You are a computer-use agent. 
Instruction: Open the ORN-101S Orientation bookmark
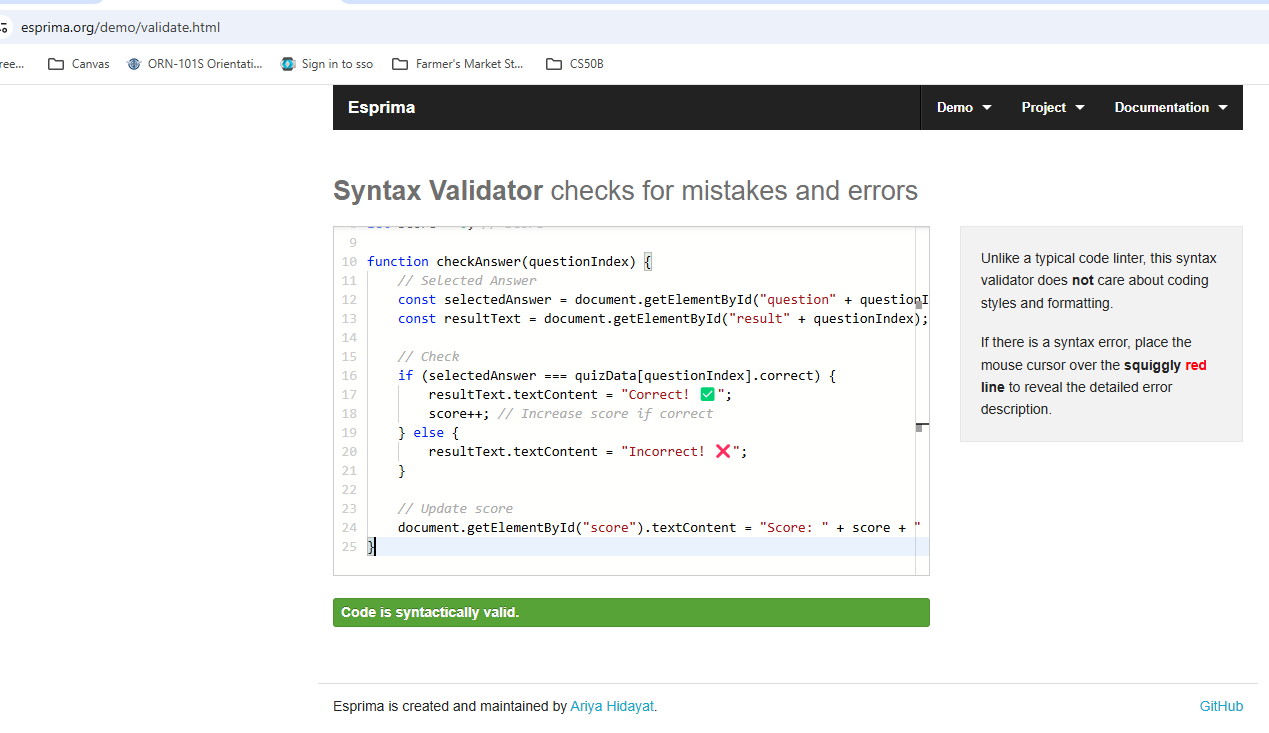click(195, 64)
